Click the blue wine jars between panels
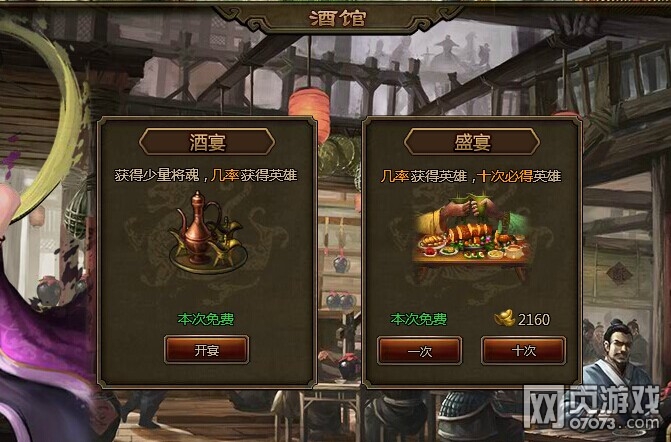 pos(341,301)
